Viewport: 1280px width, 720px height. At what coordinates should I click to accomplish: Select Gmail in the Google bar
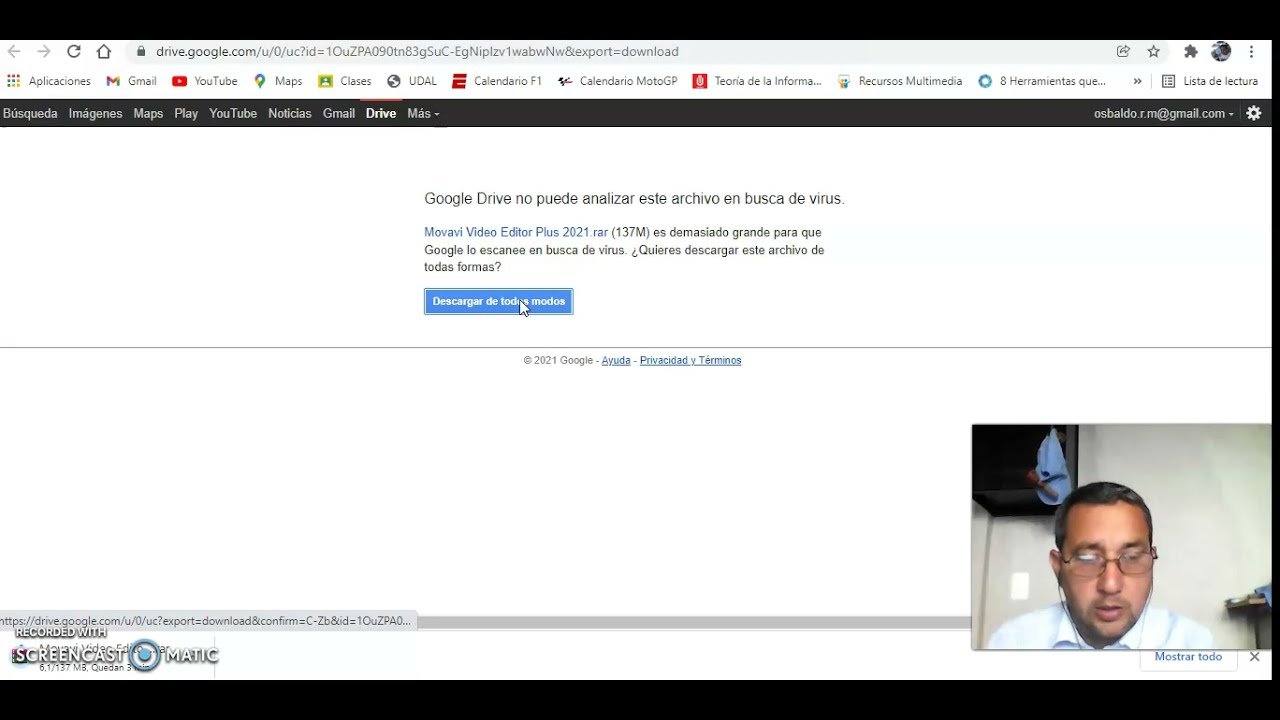339,113
